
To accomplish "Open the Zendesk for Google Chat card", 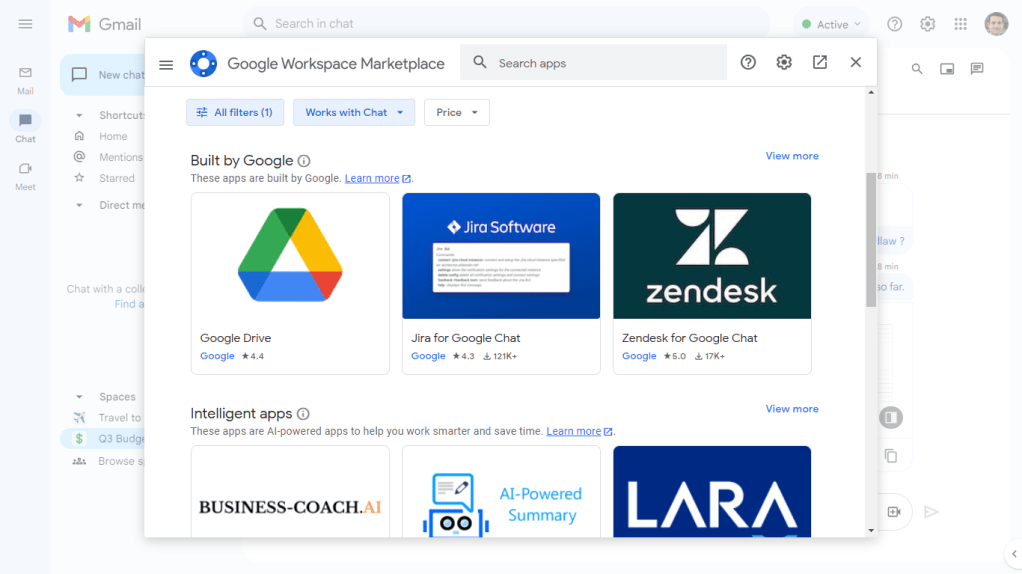I will pos(712,283).
